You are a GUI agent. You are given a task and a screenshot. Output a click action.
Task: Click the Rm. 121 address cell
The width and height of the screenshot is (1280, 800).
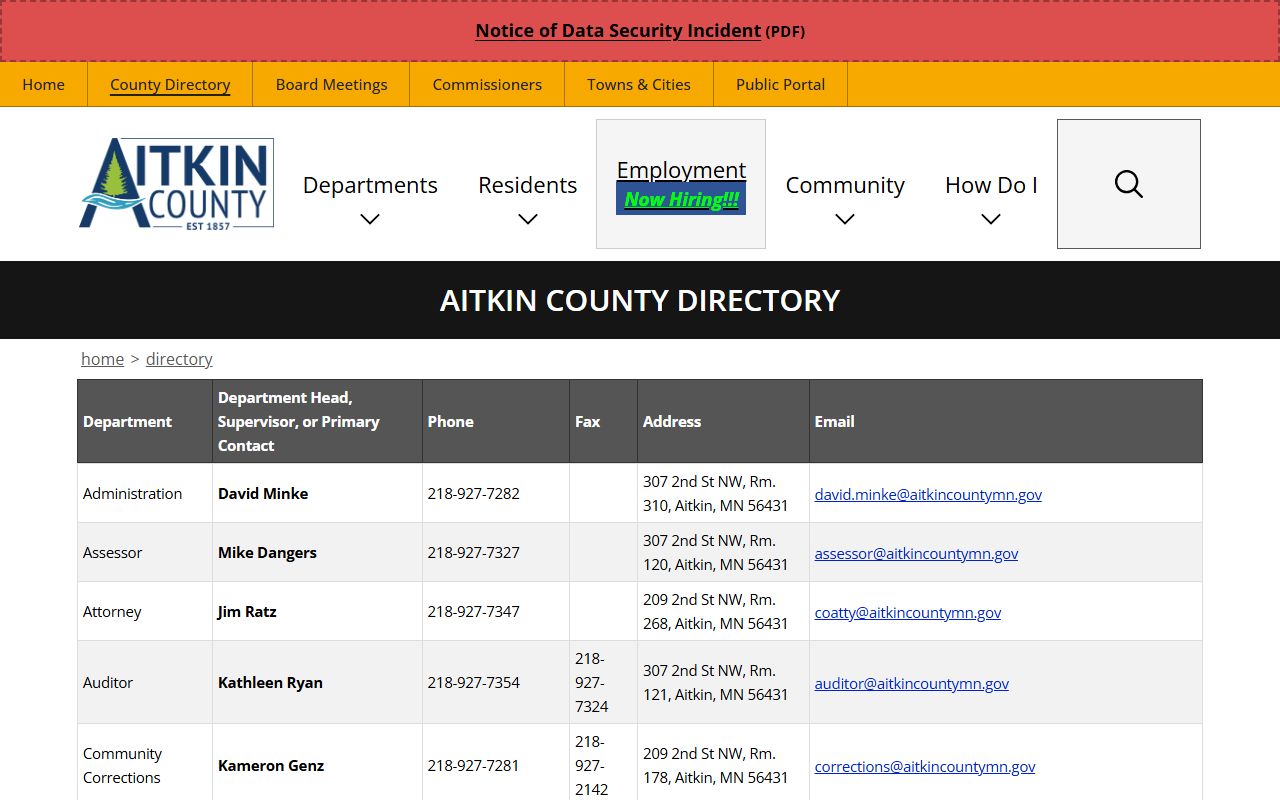723,682
